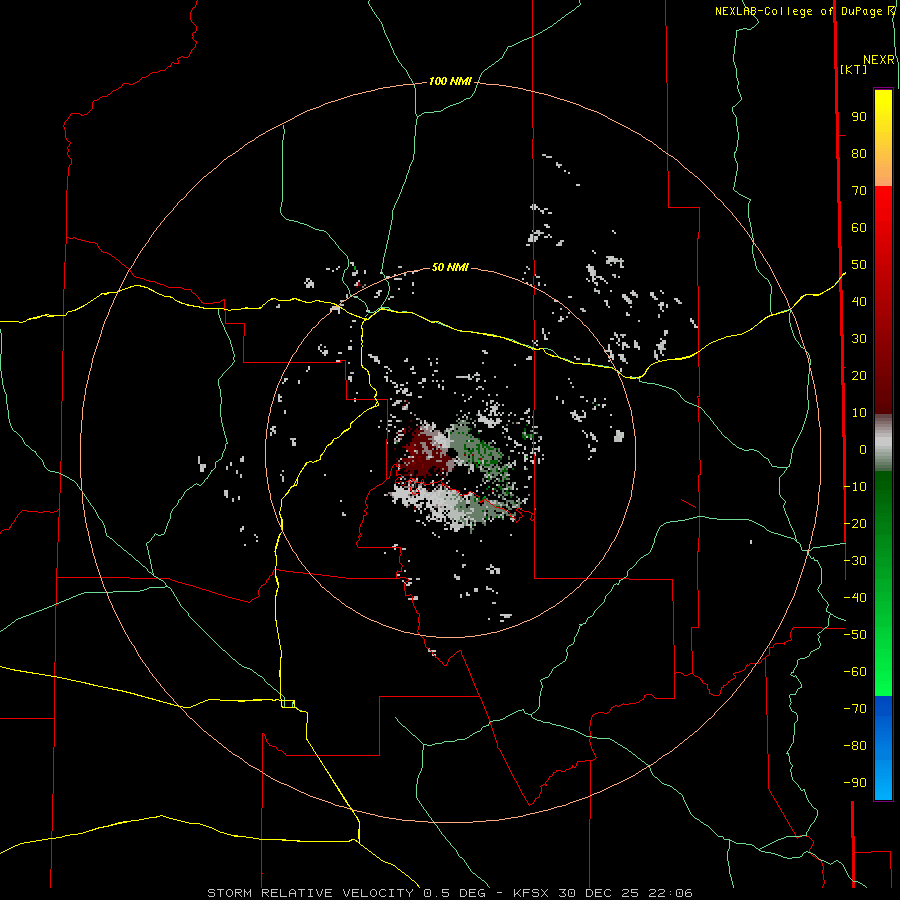The height and width of the screenshot is (900, 900).
Task: Click the -10 value on velocity scale
Action: [x=855, y=487]
